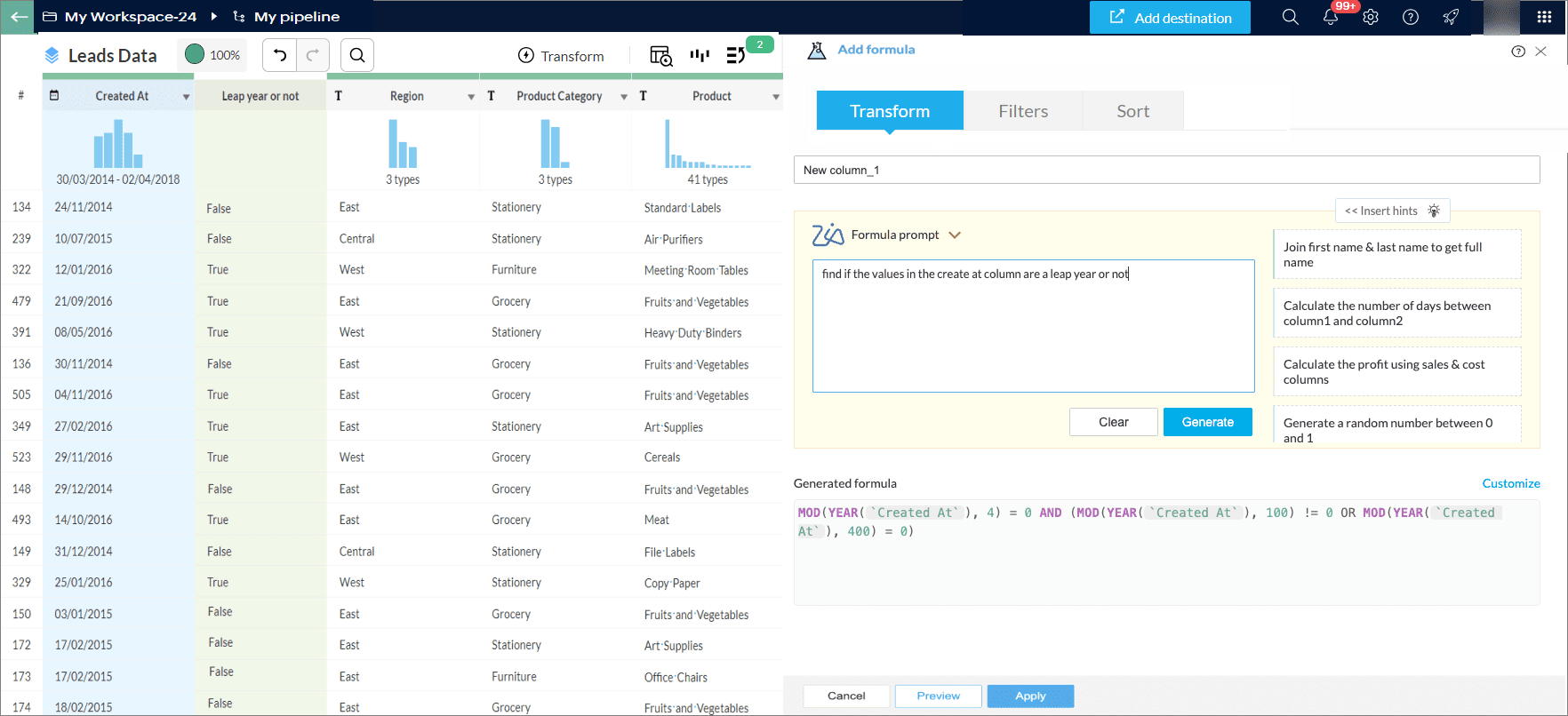Click the Region column text type icon
The width and height of the screenshot is (1568, 716).
click(x=338, y=96)
